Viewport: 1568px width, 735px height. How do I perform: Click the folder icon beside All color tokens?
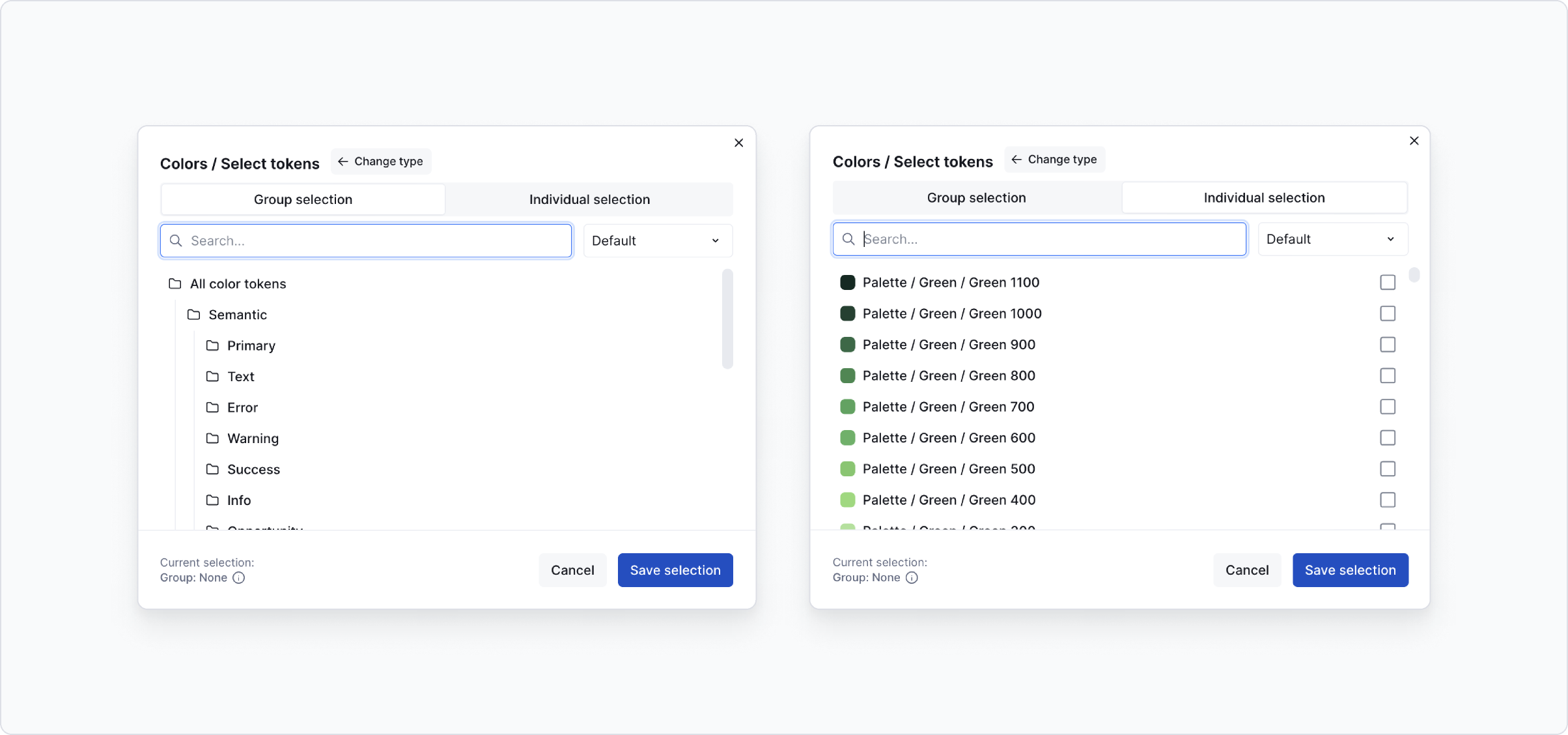175,283
